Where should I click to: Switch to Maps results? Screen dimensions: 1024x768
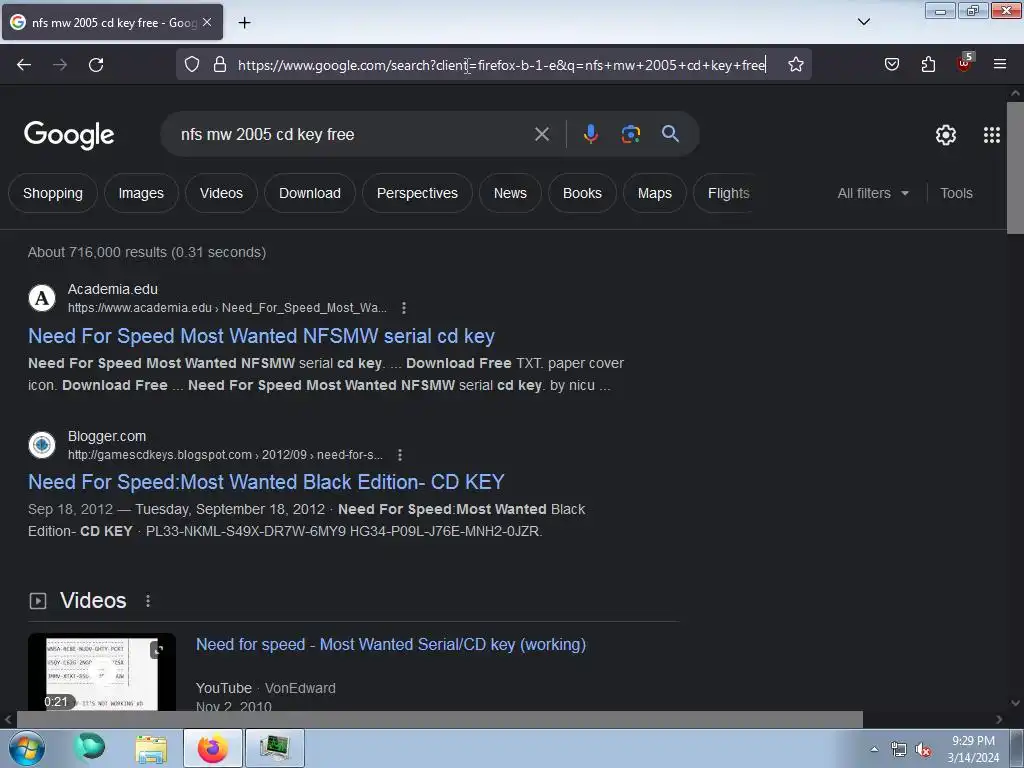pyautogui.click(x=654, y=193)
